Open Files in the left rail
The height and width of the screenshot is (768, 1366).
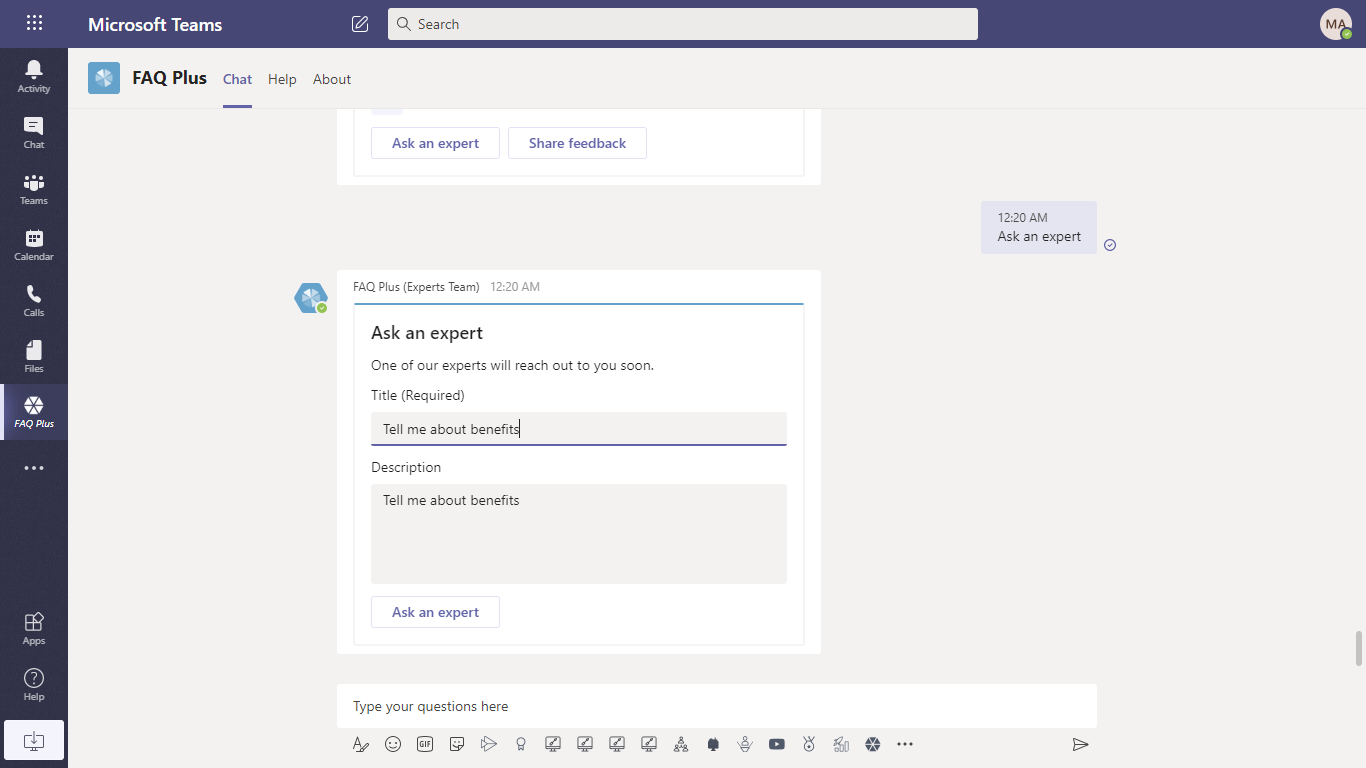pos(34,356)
